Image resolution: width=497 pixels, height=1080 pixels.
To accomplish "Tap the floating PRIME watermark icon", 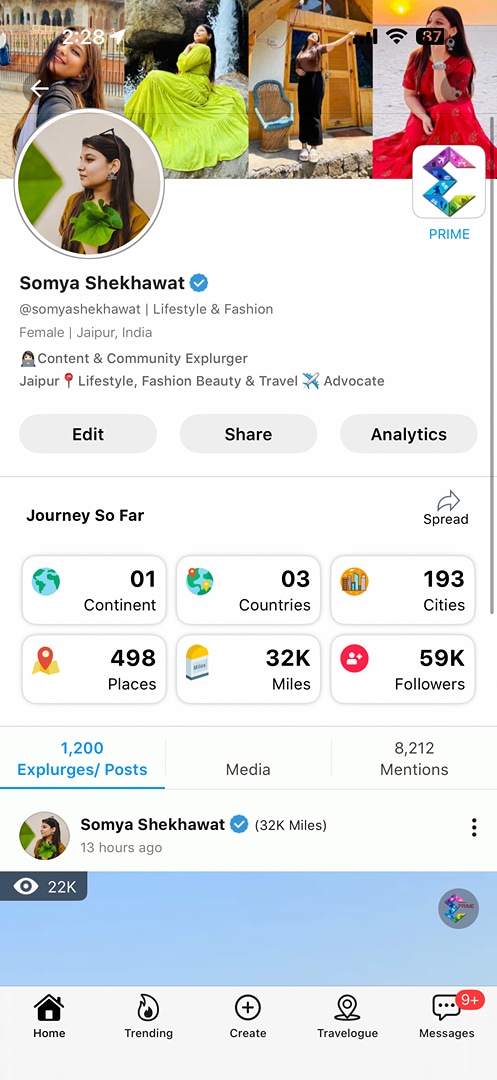I will [458, 908].
